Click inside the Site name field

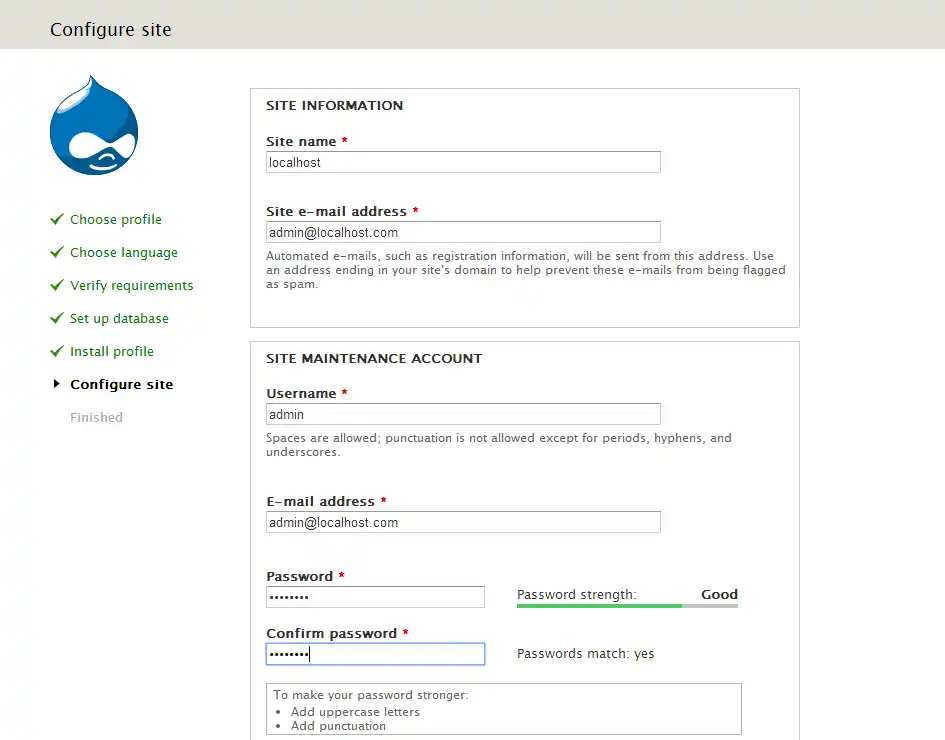click(462, 161)
